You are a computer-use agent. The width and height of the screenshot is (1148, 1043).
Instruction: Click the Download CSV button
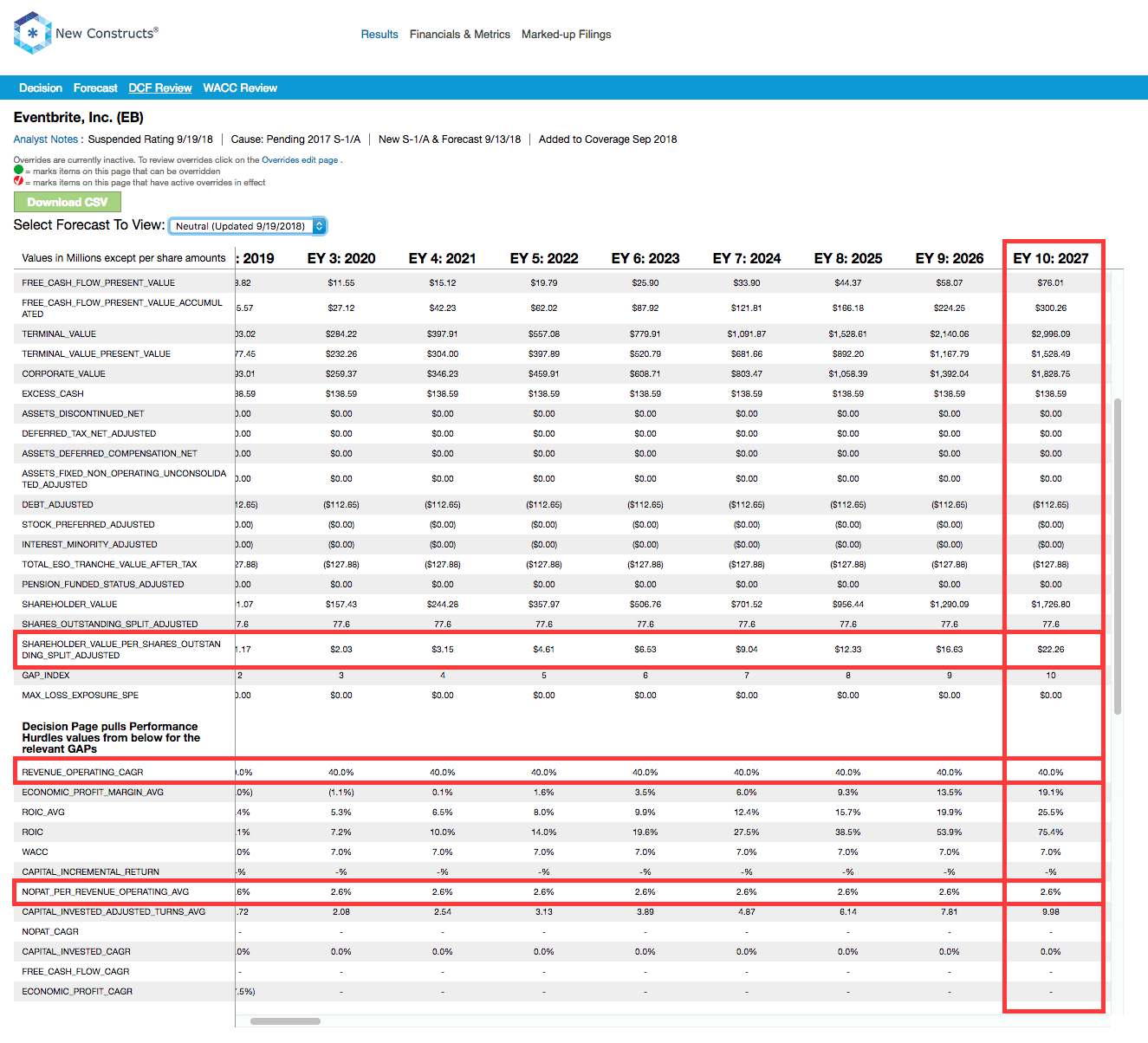(68, 202)
